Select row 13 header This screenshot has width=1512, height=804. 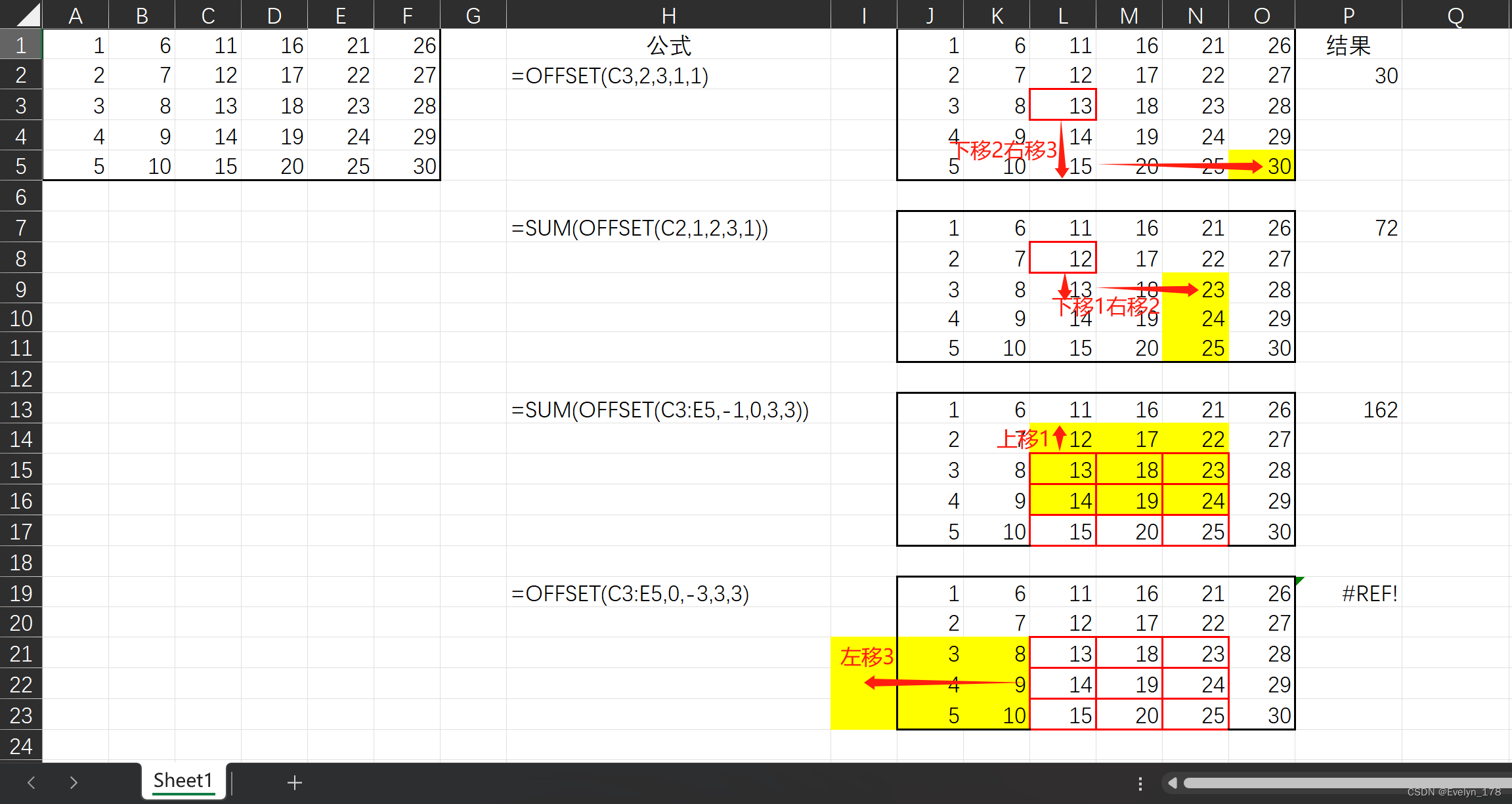21,410
